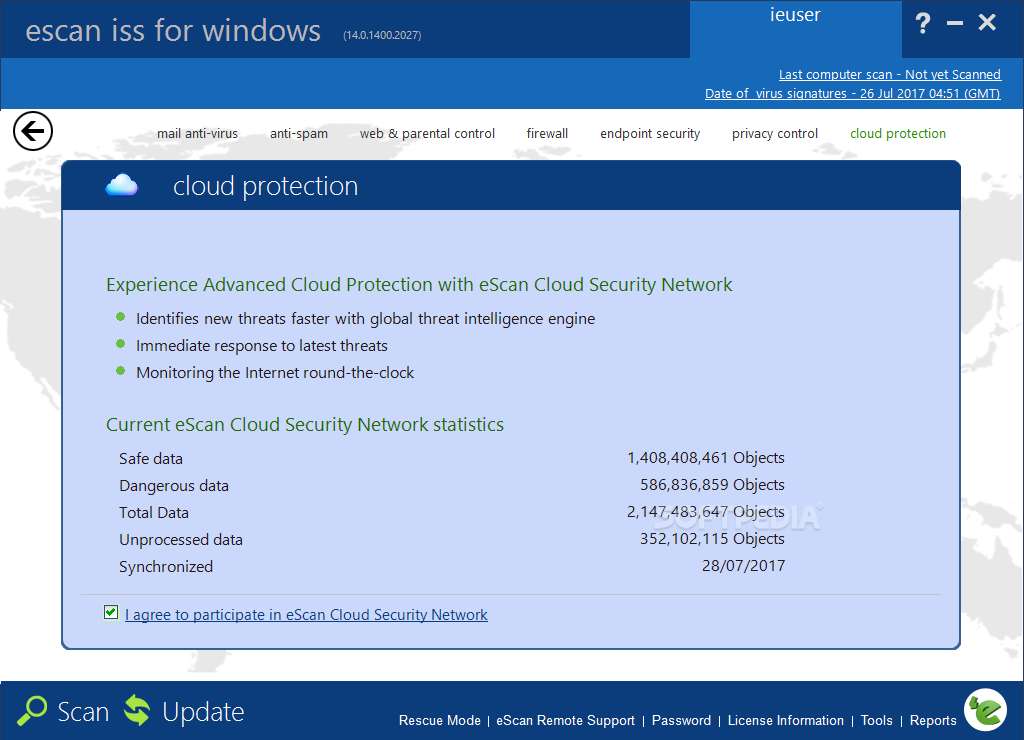
Task: Click the Scan label
Action: [x=83, y=712]
